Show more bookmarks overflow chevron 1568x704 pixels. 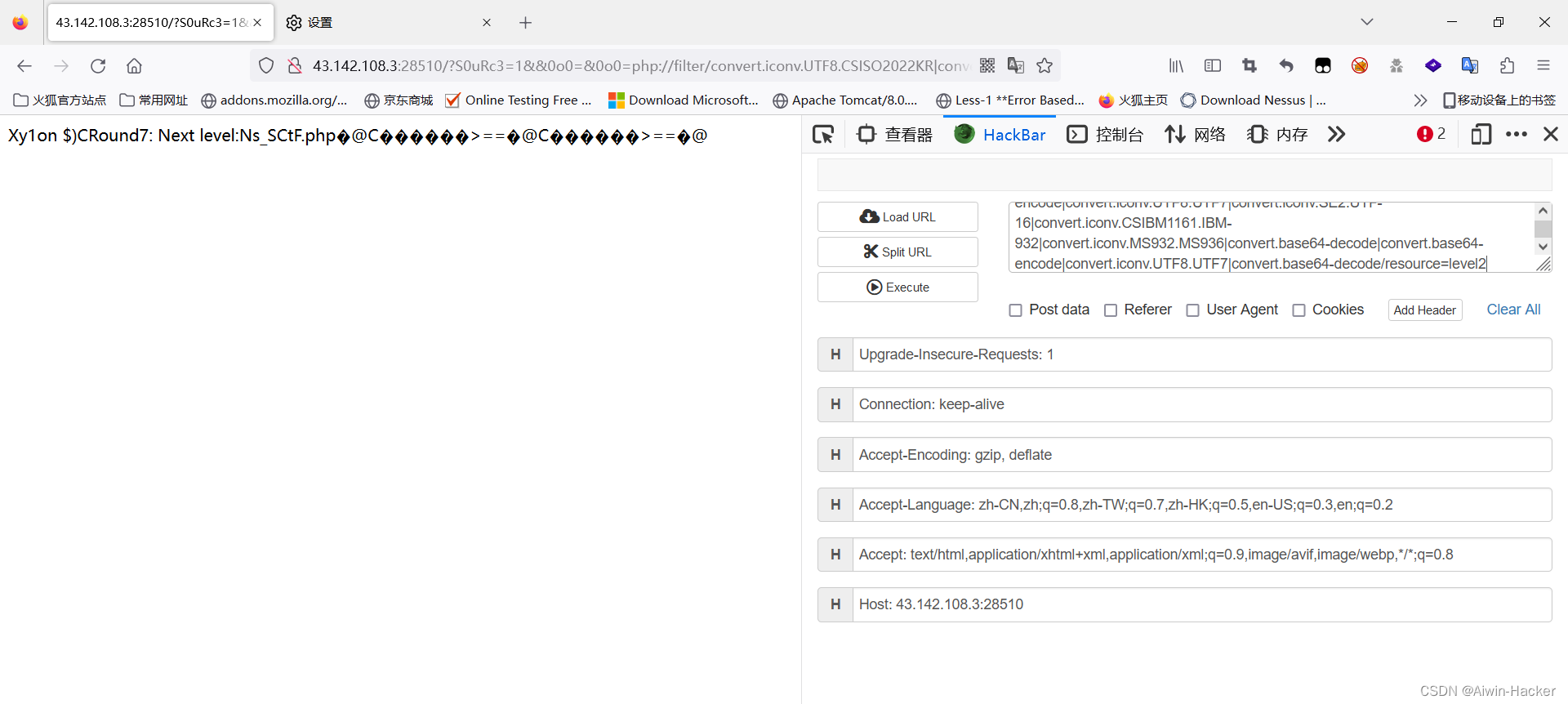(1420, 100)
